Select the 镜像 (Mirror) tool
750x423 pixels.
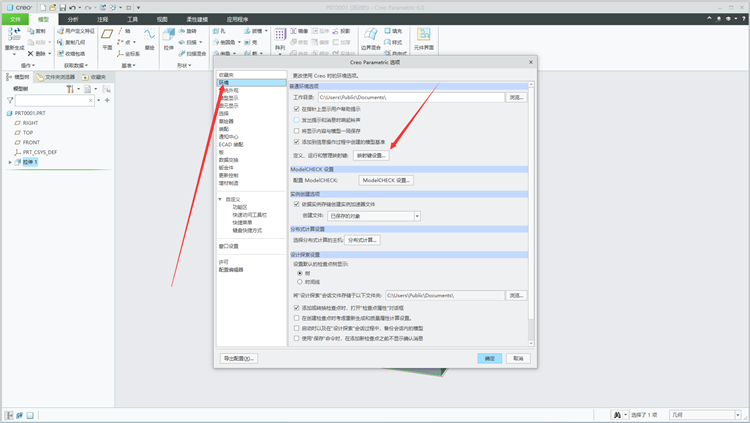(299, 31)
